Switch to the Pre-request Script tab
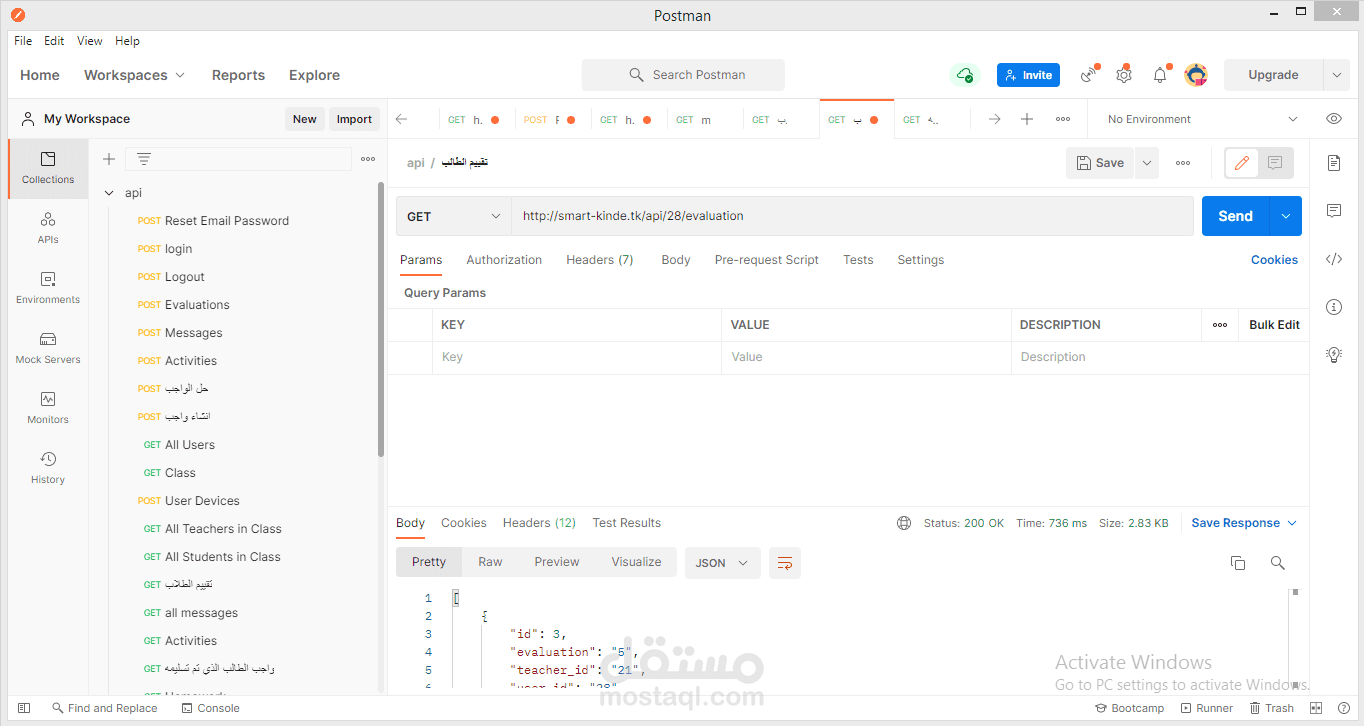The image size is (1364, 726). point(767,260)
